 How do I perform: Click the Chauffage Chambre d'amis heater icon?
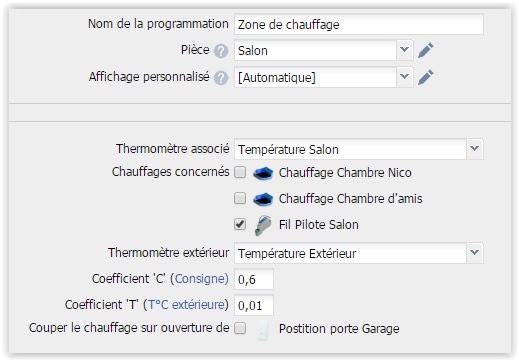point(263,199)
